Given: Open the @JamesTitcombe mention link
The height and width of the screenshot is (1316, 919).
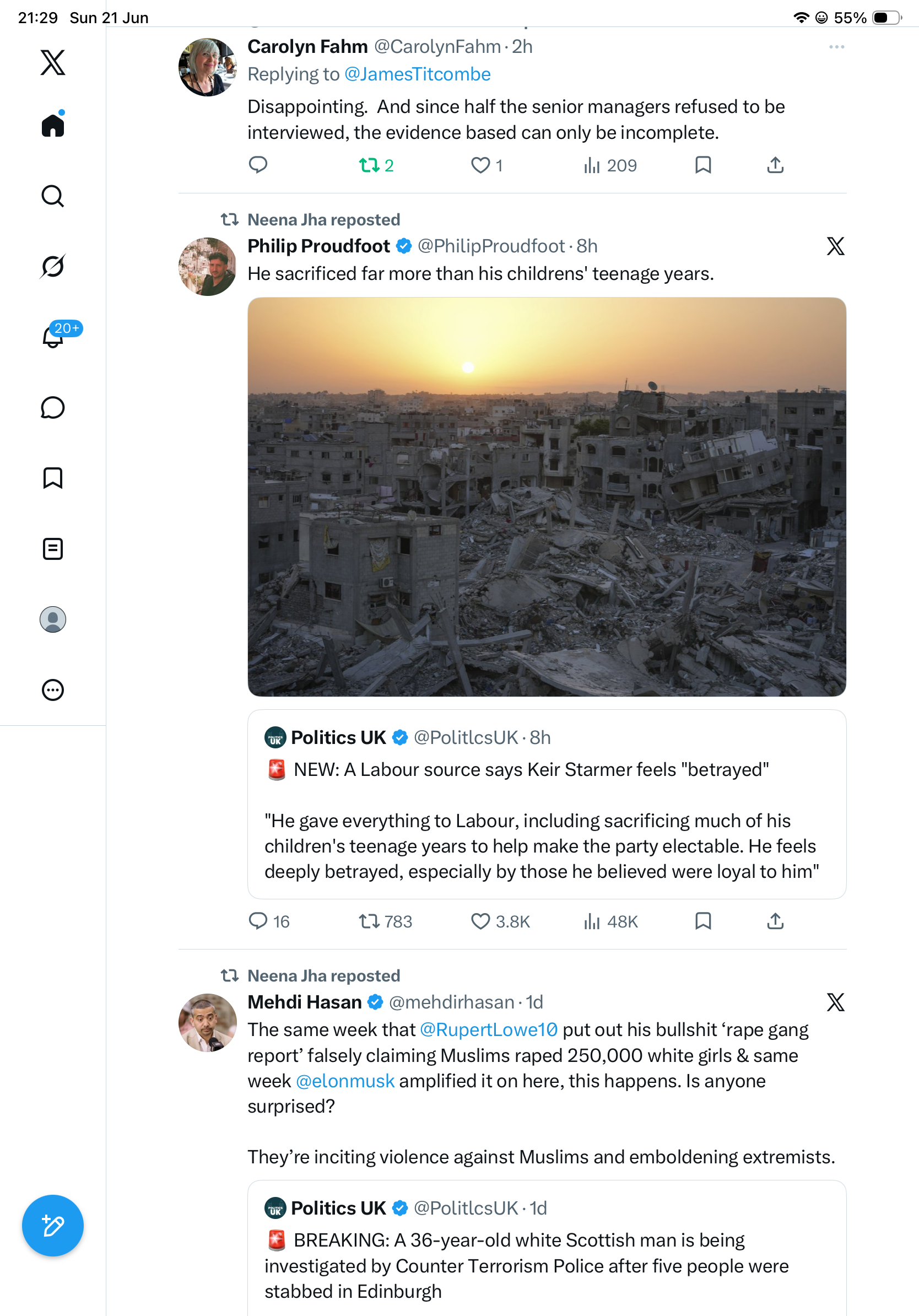Looking at the screenshot, I should pos(417,74).
